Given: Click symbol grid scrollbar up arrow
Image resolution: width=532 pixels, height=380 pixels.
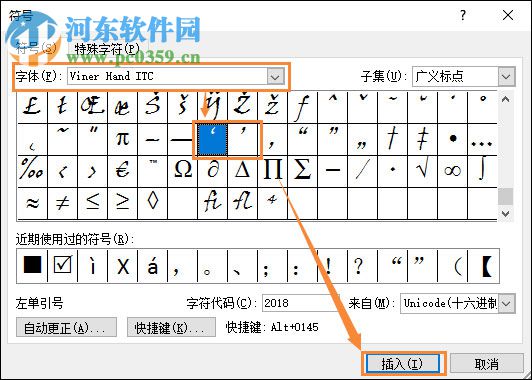Looking at the screenshot, I should (506, 100).
